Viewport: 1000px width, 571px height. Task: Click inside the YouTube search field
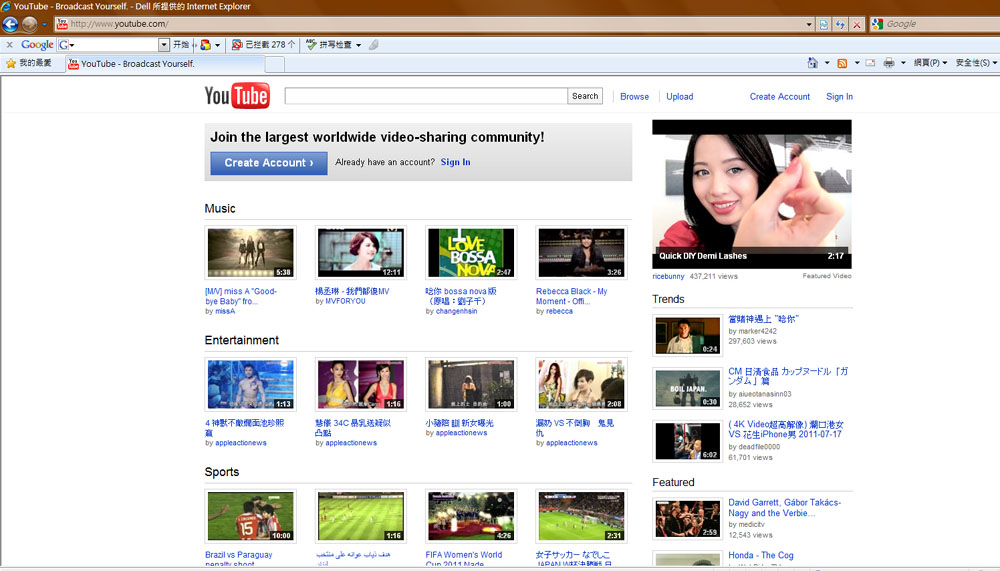pos(425,96)
